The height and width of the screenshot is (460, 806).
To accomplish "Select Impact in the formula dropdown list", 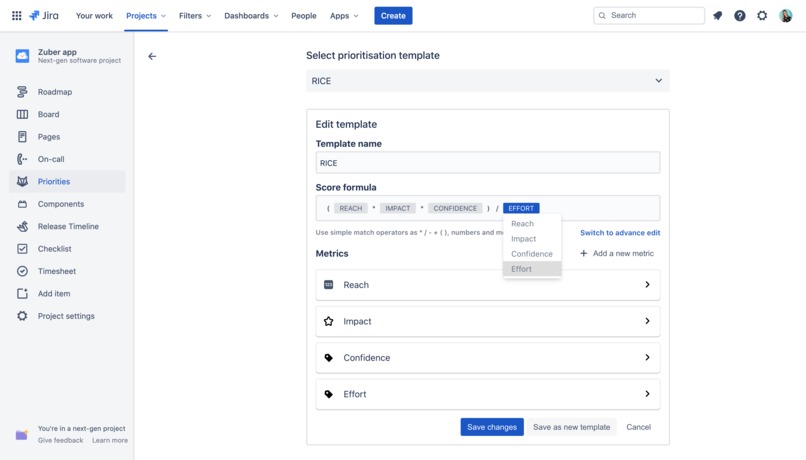I will pyautogui.click(x=532, y=238).
